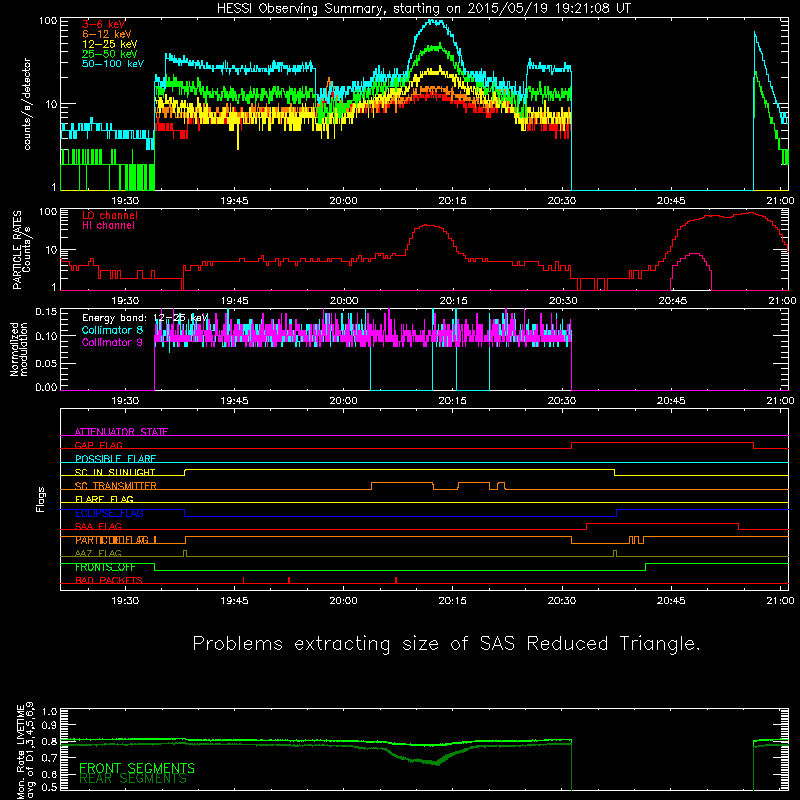This screenshot has height=800, width=800.
Task: Click the FRONTS OFF flag label
Action: pos(105,567)
